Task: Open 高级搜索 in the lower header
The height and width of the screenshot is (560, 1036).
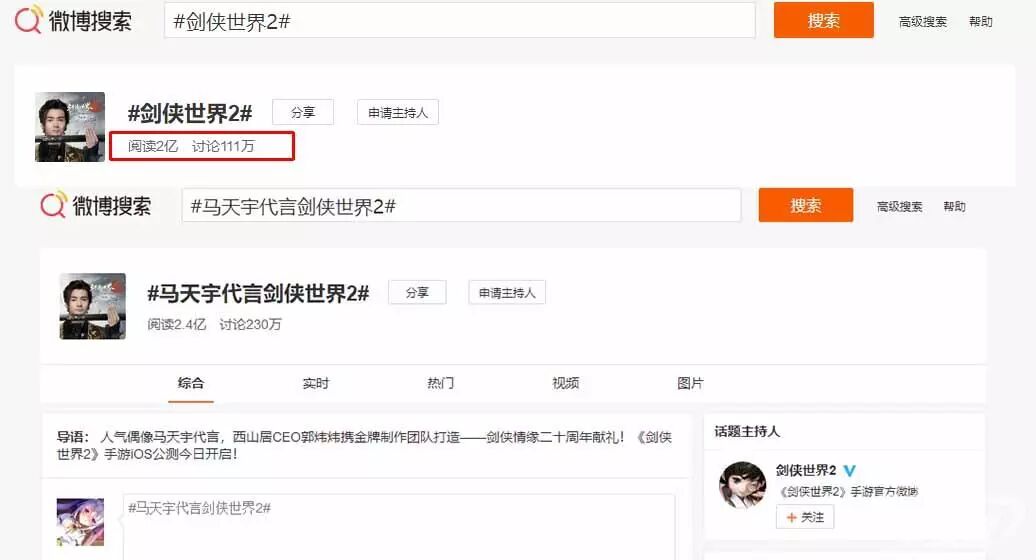Action: 899,207
